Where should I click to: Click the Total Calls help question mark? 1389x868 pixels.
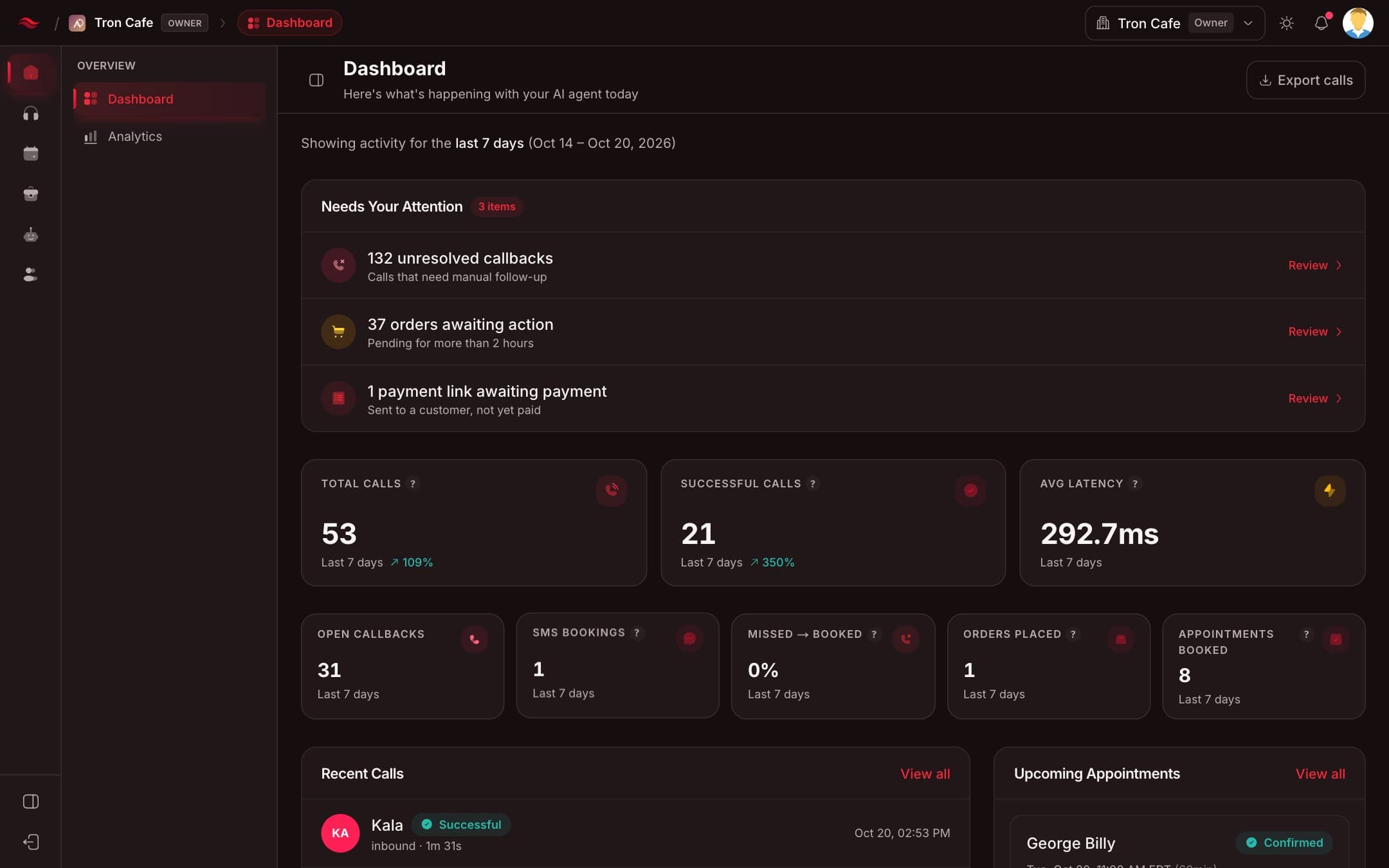pos(413,484)
